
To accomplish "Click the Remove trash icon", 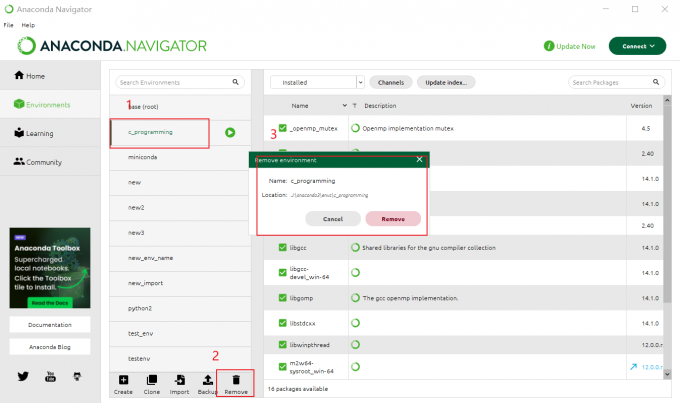I will pos(236,380).
